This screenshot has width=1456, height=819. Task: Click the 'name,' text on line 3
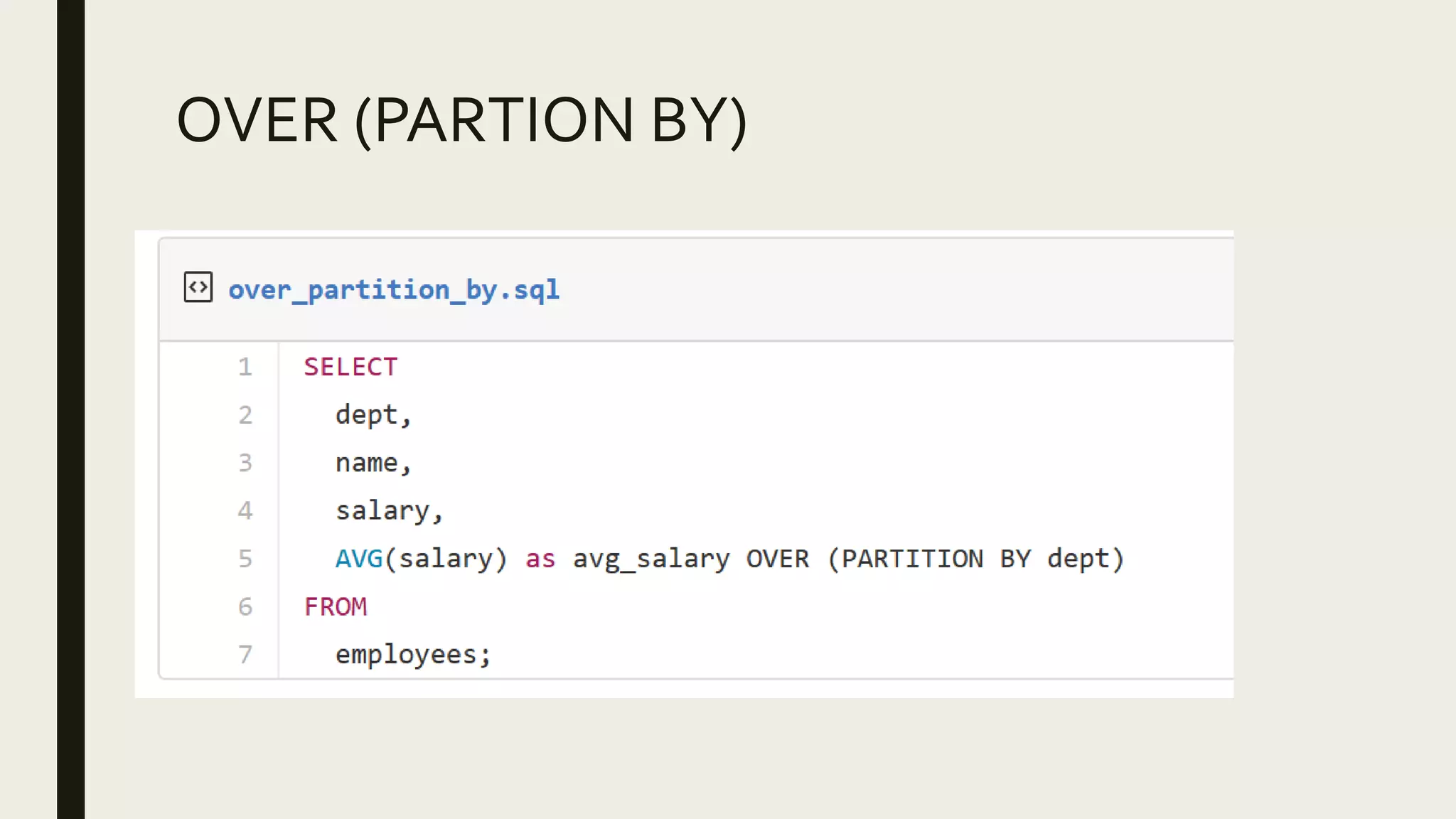373,463
